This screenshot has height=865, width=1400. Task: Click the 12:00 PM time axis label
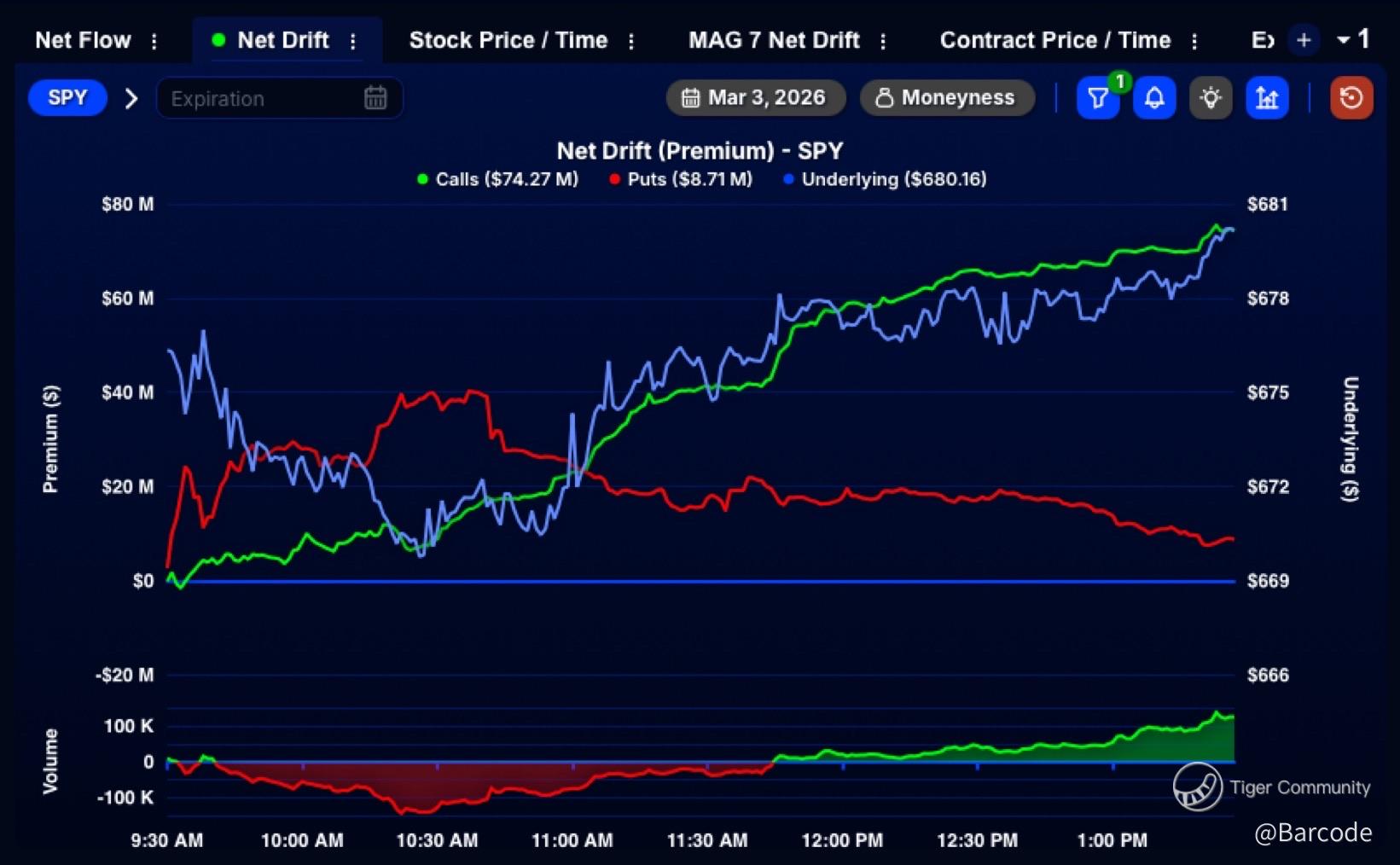[x=842, y=840]
